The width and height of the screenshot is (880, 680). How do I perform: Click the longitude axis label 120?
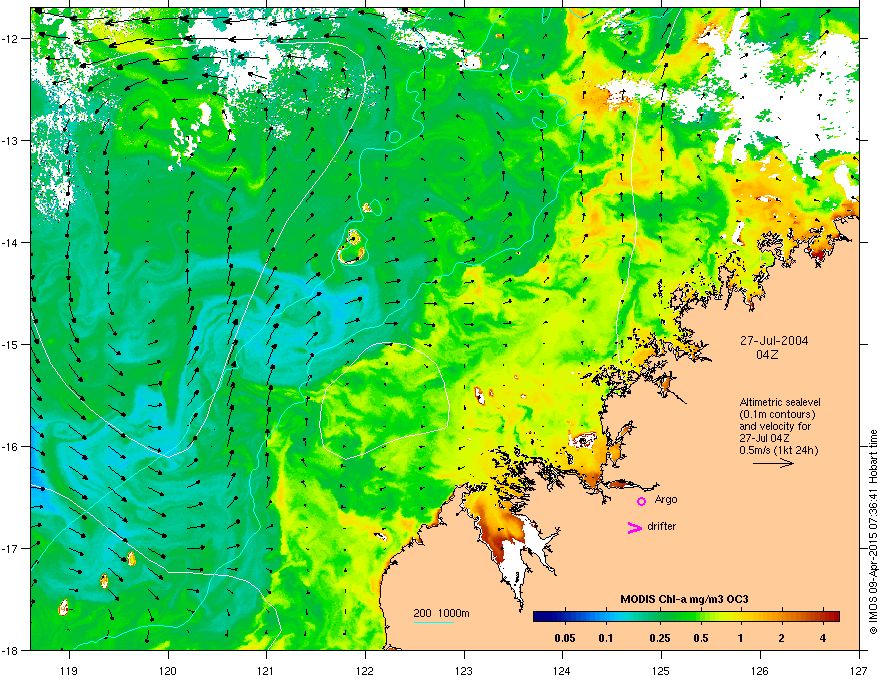point(168,670)
